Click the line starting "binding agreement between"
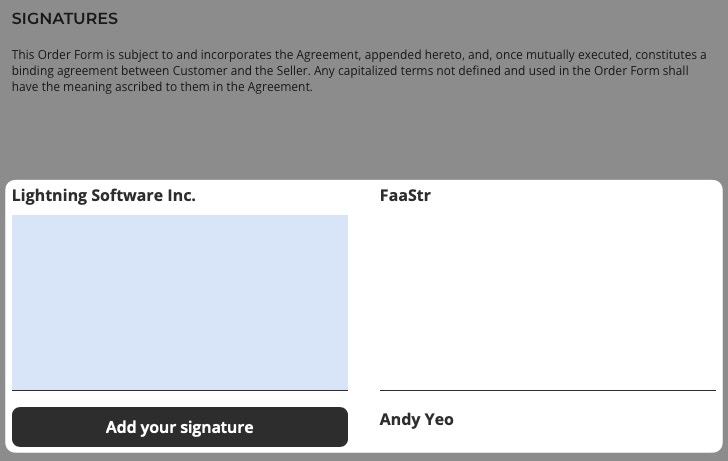728x461 pixels. tap(350, 71)
